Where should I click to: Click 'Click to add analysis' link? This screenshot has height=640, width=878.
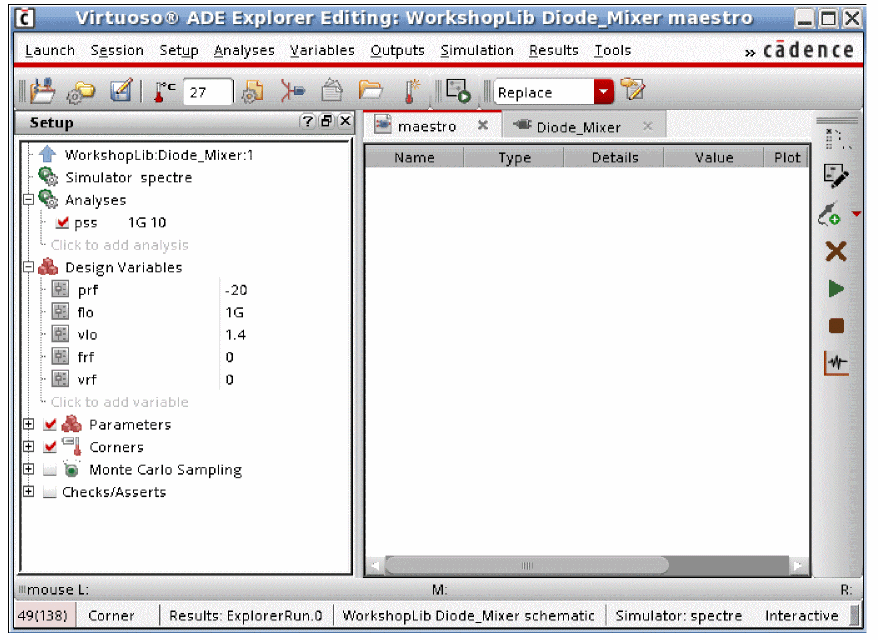[119, 245]
